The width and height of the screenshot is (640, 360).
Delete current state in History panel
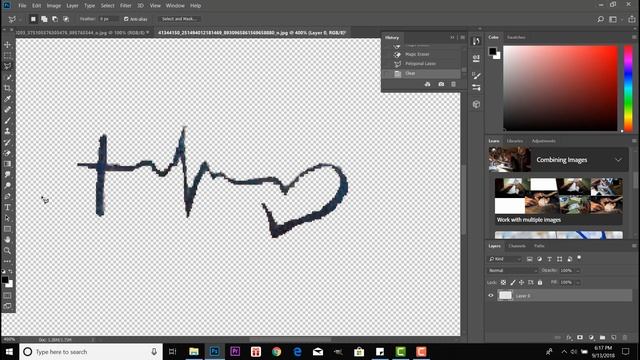453,84
